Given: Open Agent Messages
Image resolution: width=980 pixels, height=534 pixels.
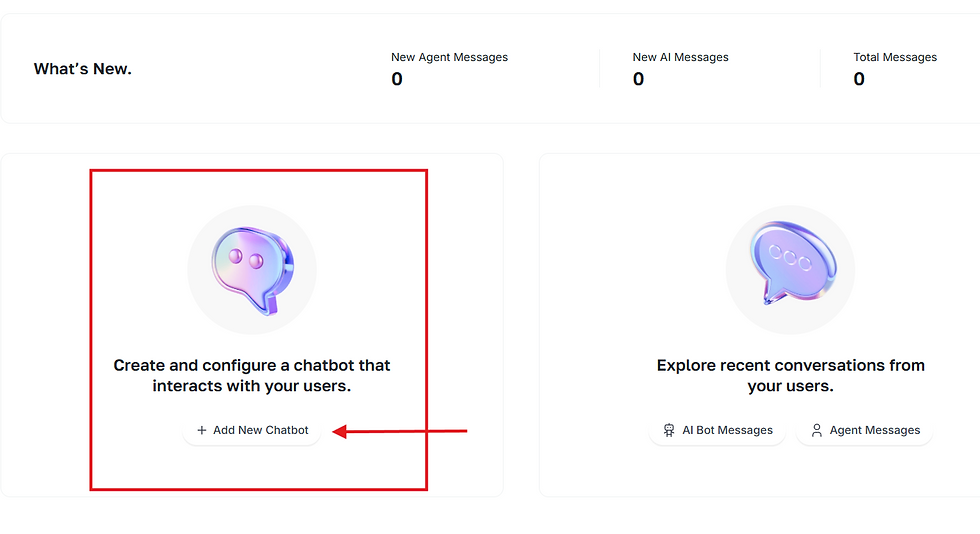Looking at the screenshot, I should click(864, 430).
